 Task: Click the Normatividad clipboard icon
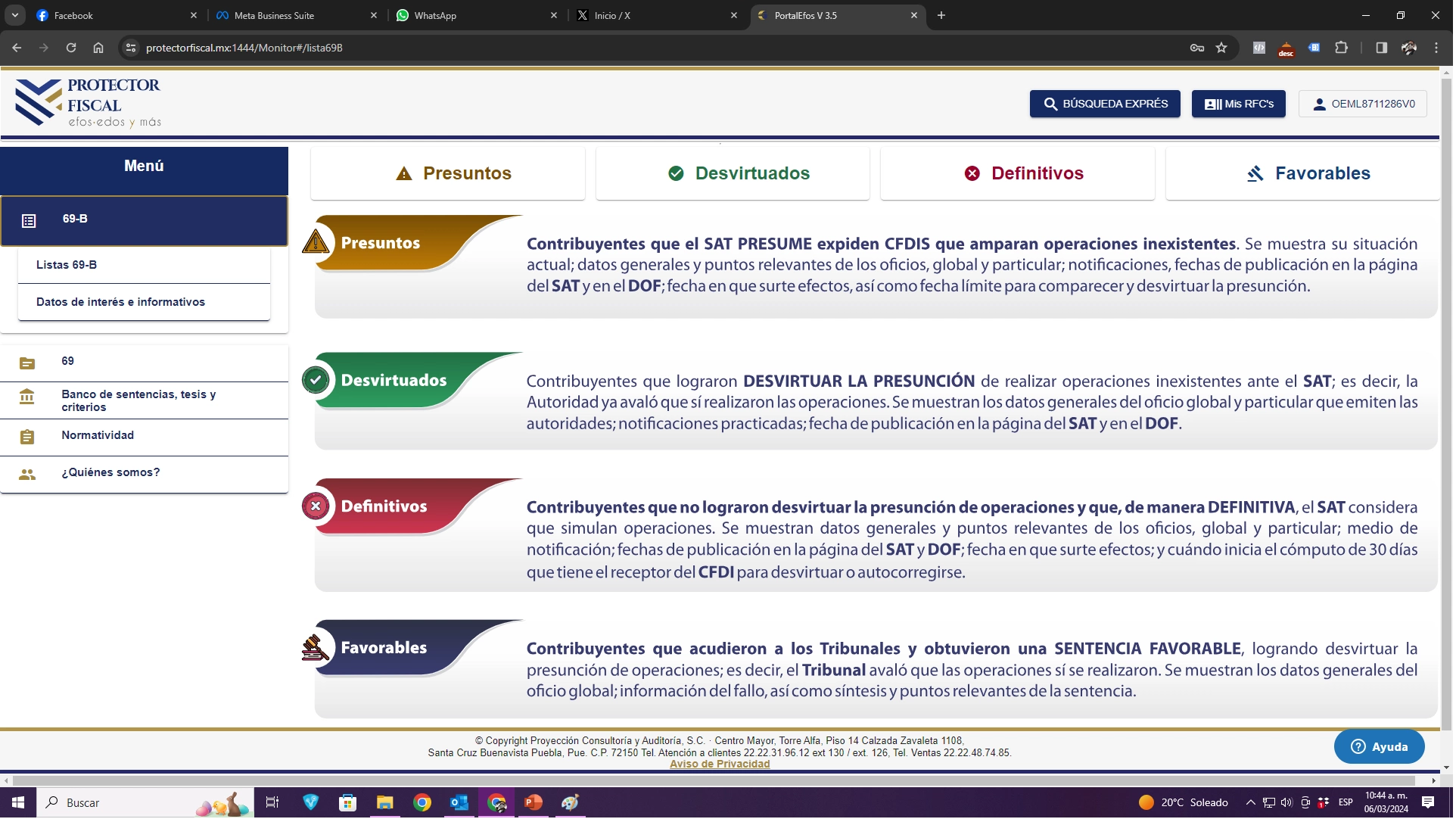(x=27, y=438)
